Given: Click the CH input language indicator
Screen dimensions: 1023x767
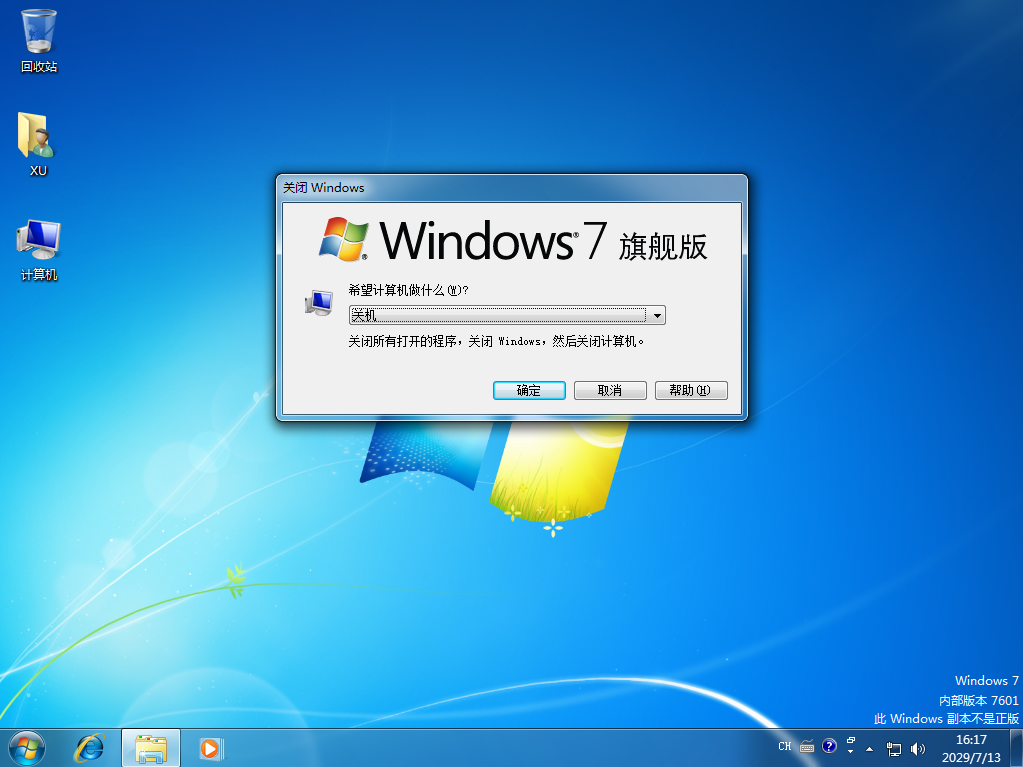Looking at the screenshot, I should click(785, 747).
